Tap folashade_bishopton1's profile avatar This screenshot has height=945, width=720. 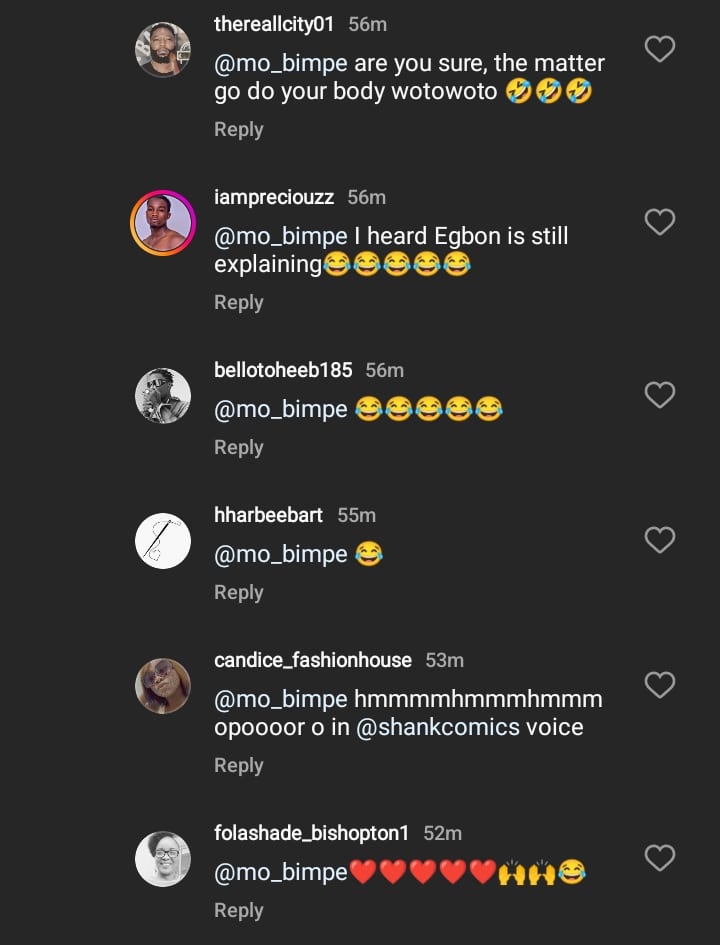click(x=163, y=858)
